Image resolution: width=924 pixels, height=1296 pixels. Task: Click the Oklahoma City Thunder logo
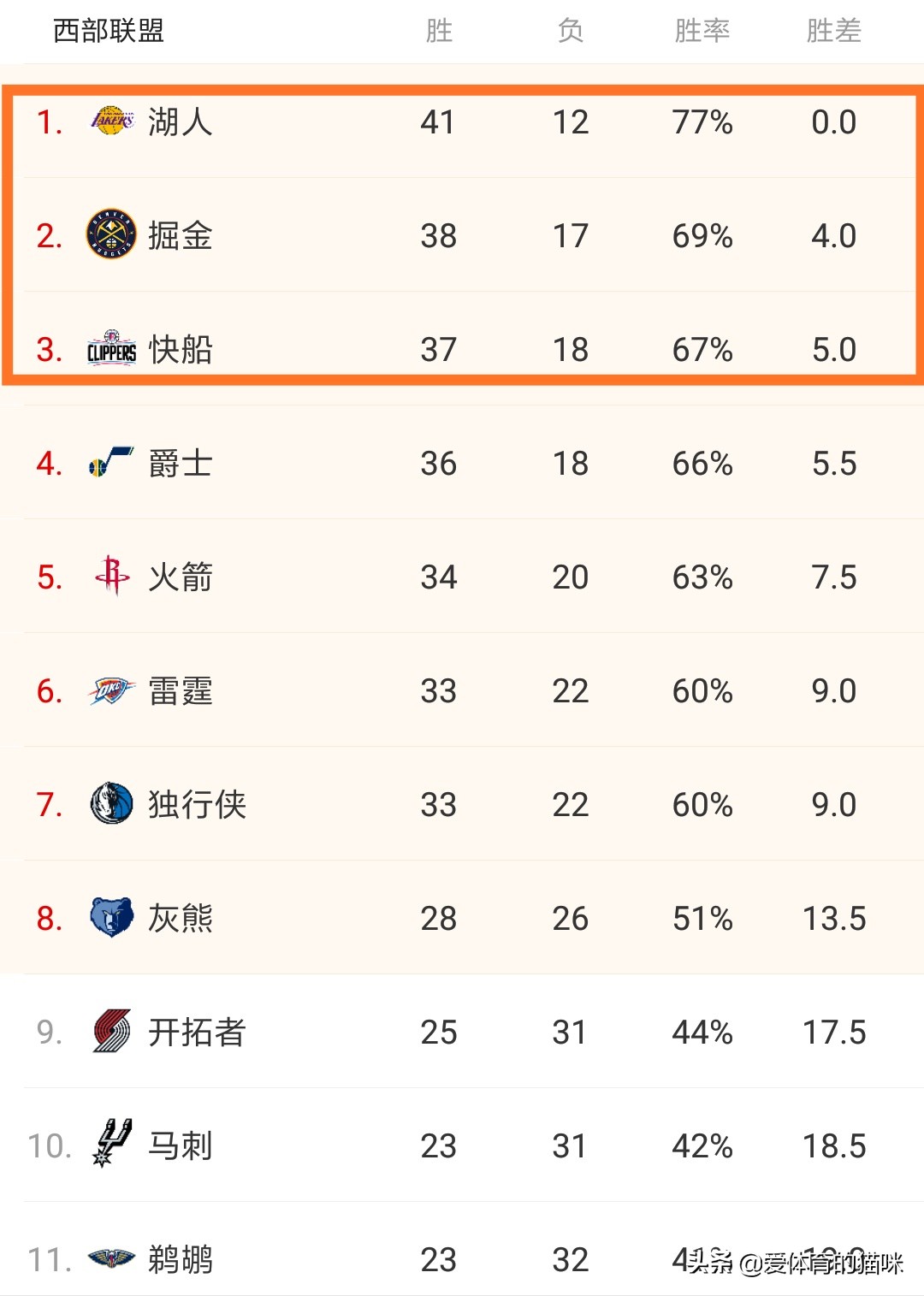point(111,690)
